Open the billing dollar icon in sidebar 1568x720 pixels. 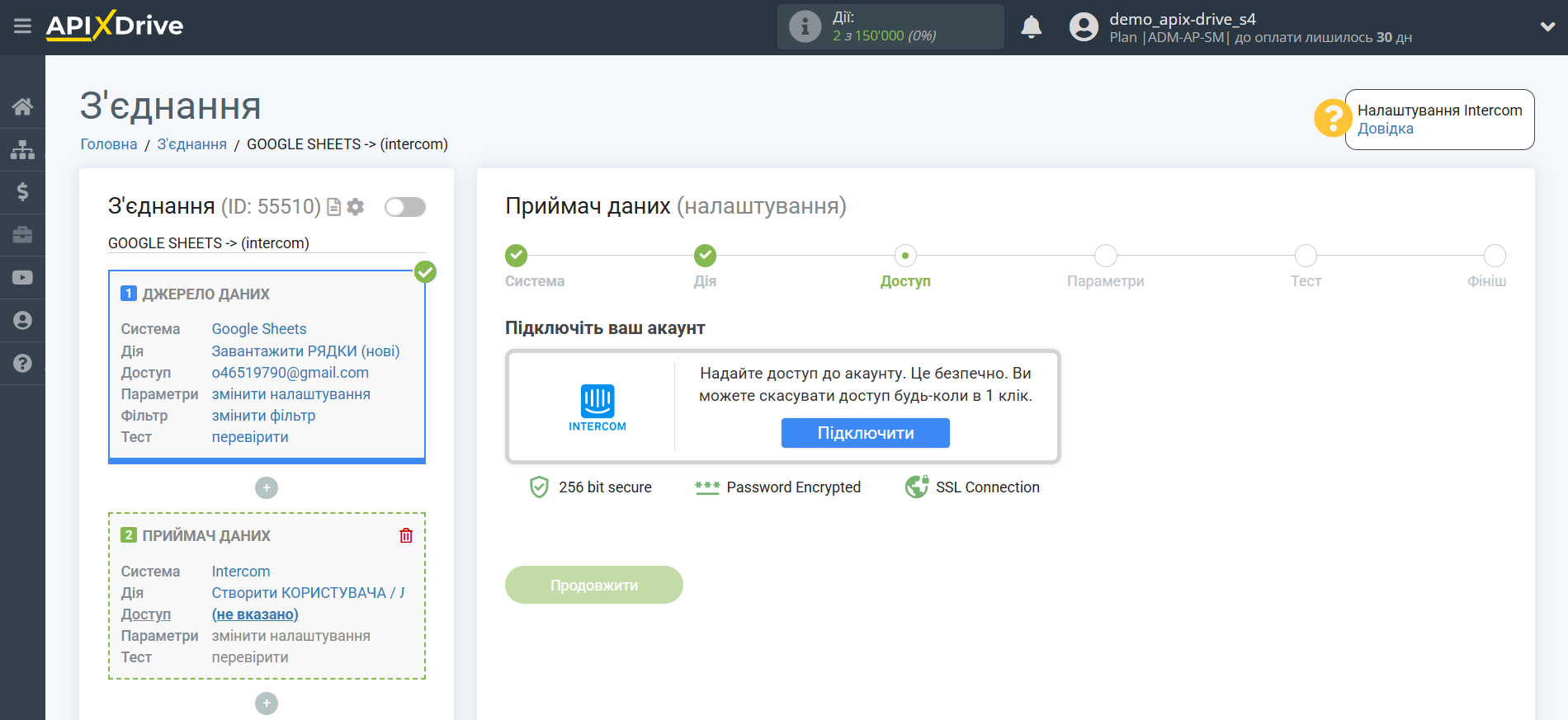tap(22, 192)
